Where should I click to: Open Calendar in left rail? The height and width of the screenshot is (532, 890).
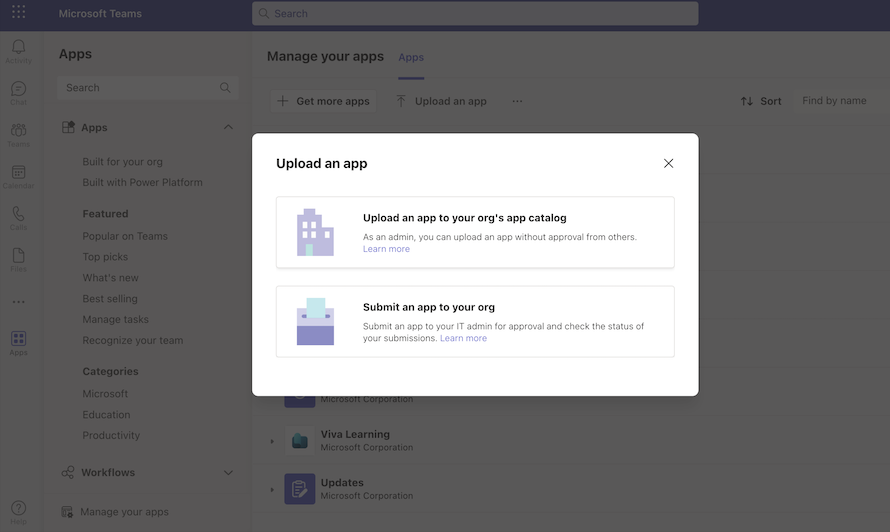coord(18,177)
